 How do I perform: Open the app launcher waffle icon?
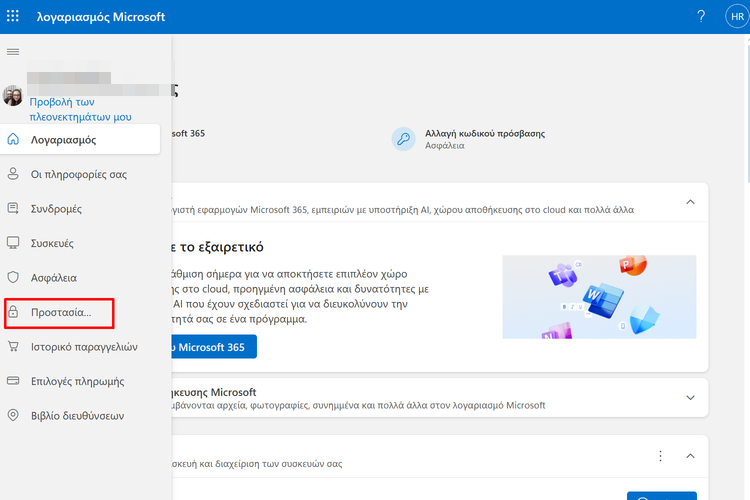14,17
